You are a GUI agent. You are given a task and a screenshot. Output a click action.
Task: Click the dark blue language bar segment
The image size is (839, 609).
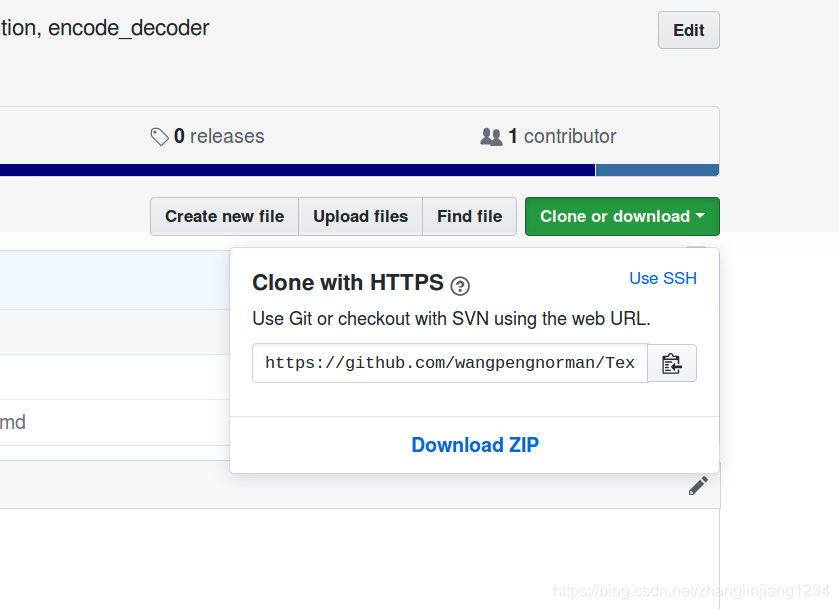297,170
